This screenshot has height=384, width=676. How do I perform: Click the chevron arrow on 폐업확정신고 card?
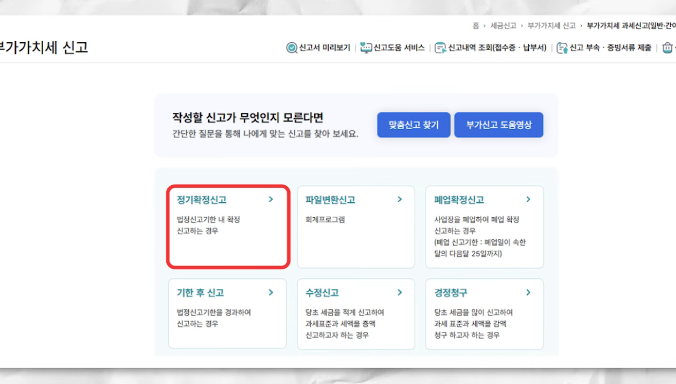point(528,199)
